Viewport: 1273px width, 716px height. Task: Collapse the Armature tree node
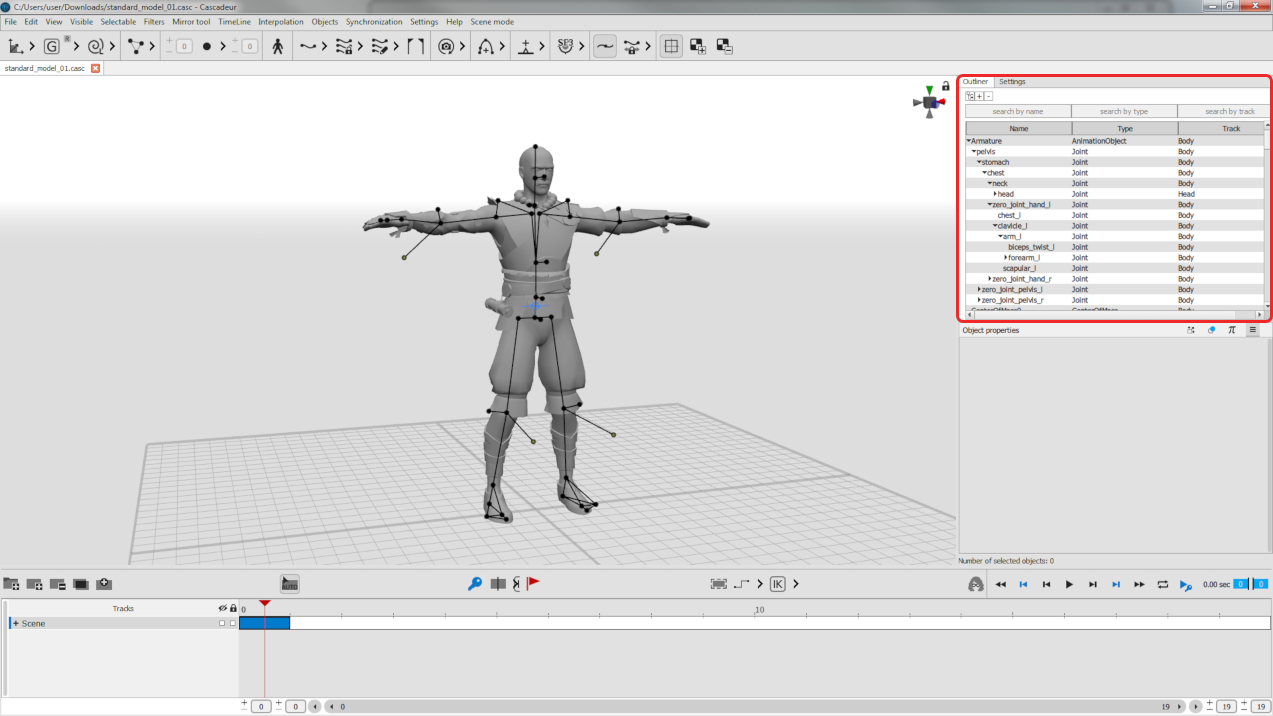pyautogui.click(x=968, y=142)
